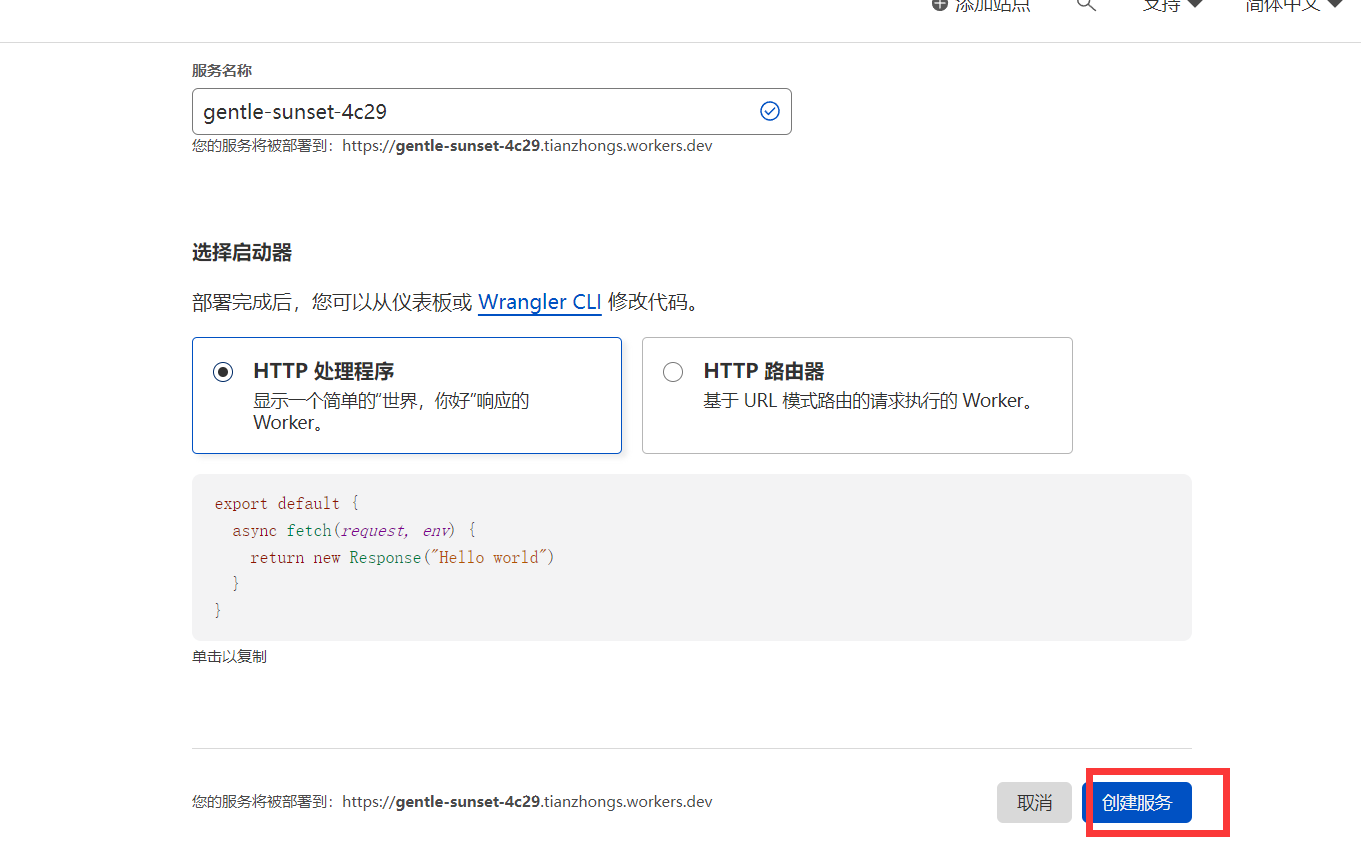Click the HTTP 处理程序 card title
This screenshot has height=843, width=1361.
coord(323,371)
